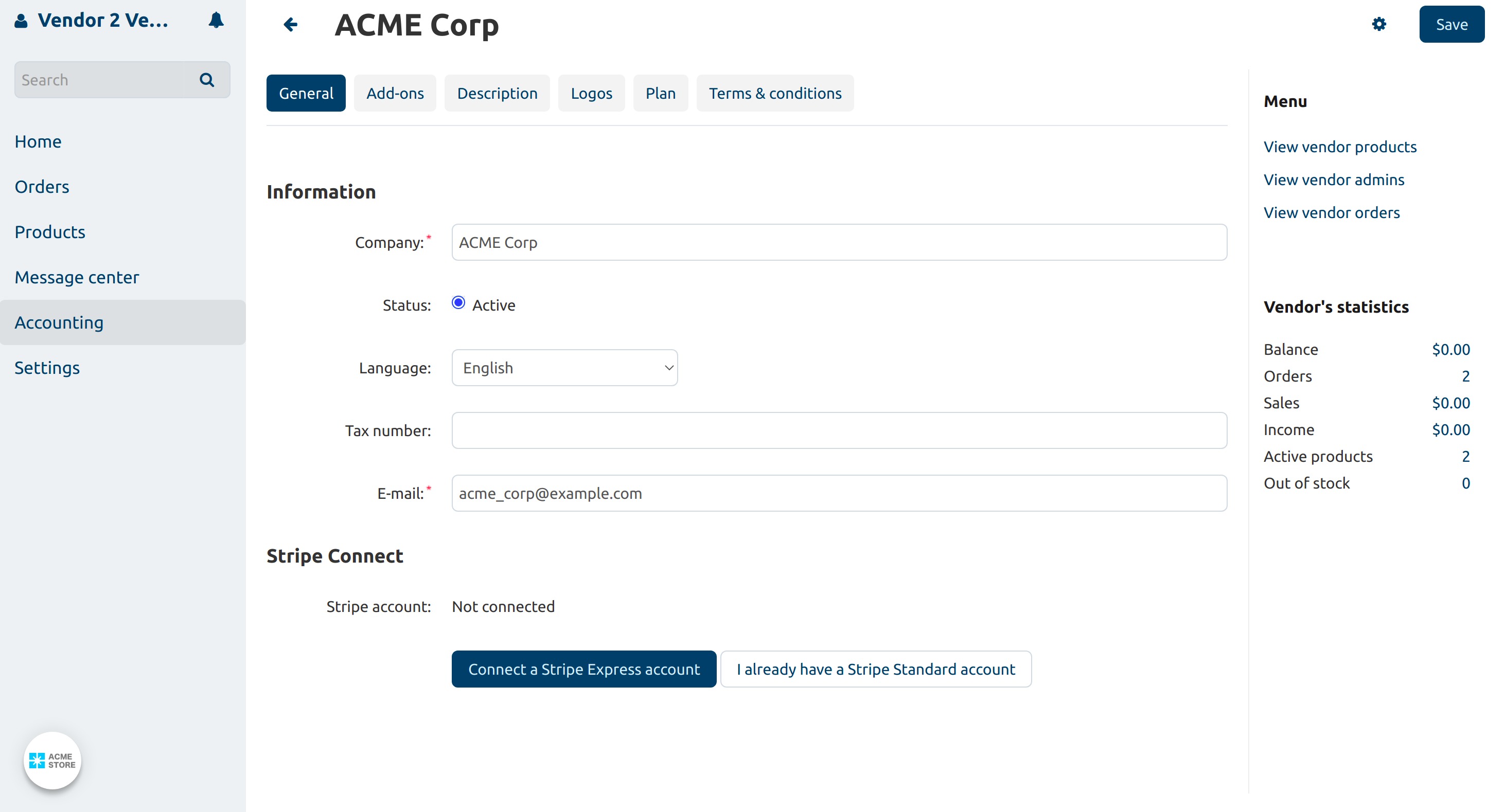The height and width of the screenshot is (812, 1505).
Task: Switch to the Logos tab
Action: point(591,94)
